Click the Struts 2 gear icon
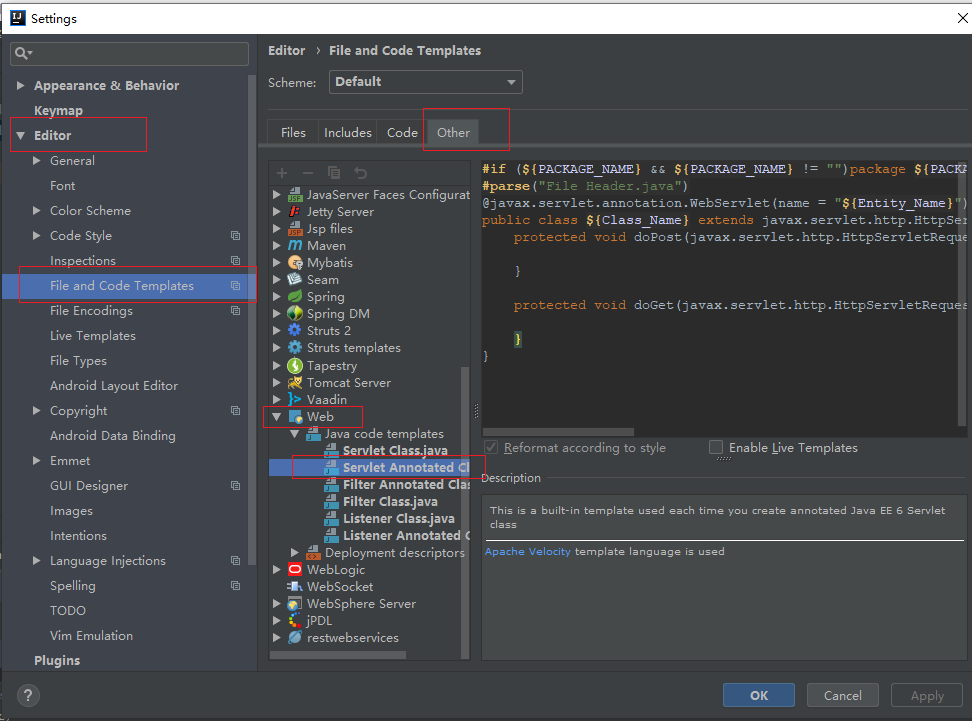Screen dimensions: 972x721 click(x=295, y=331)
